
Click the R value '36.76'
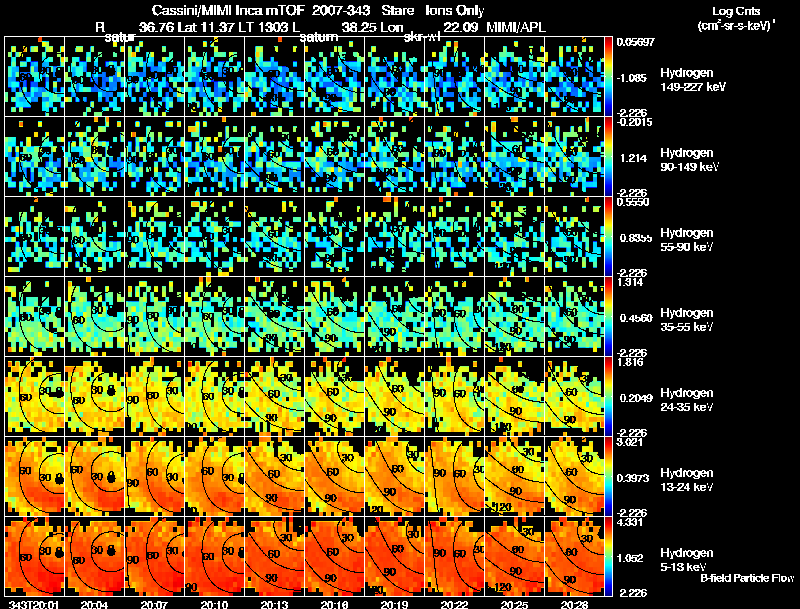pyautogui.click(x=157, y=28)
